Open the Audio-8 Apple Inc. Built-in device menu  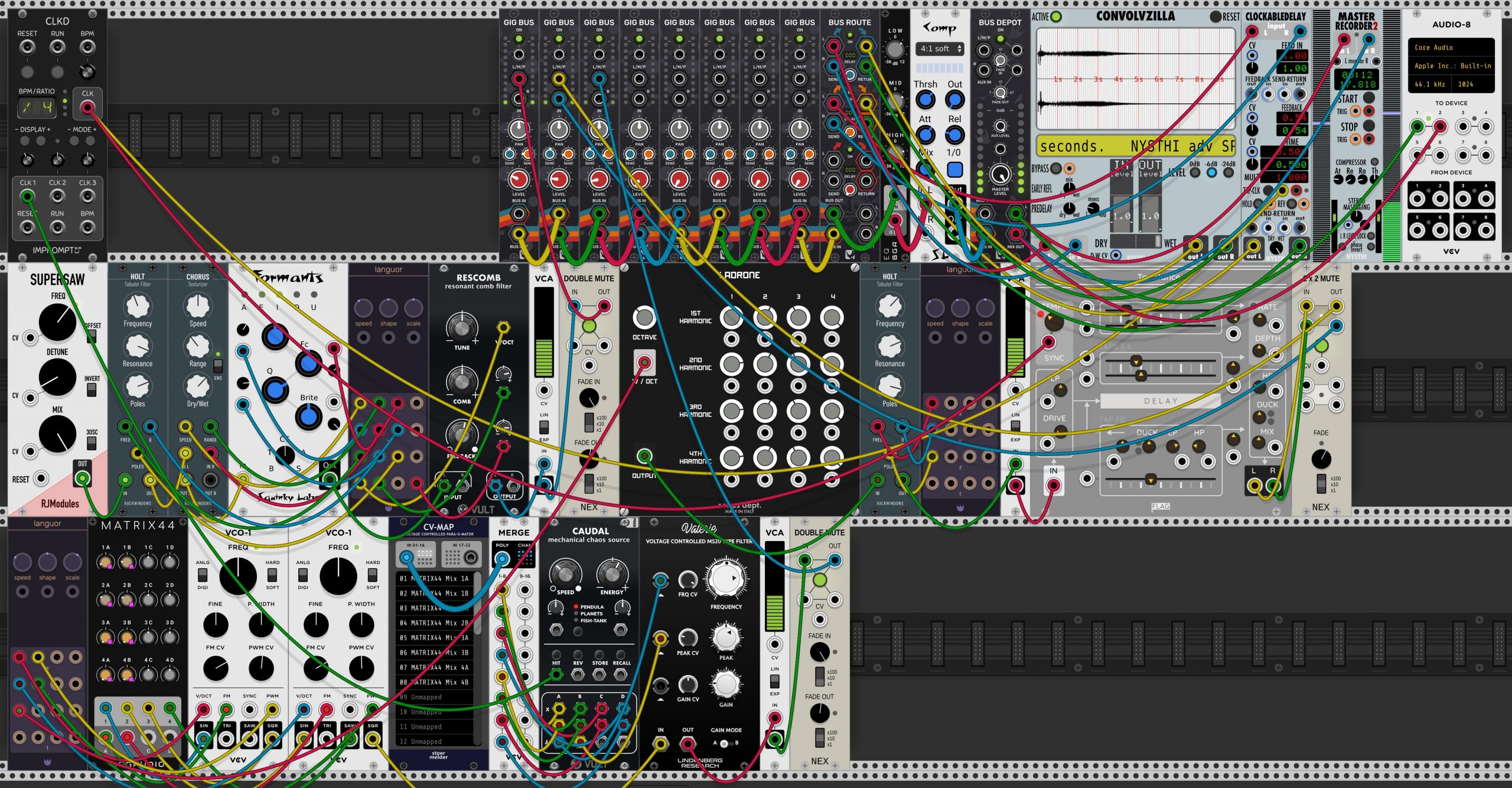1452,66
